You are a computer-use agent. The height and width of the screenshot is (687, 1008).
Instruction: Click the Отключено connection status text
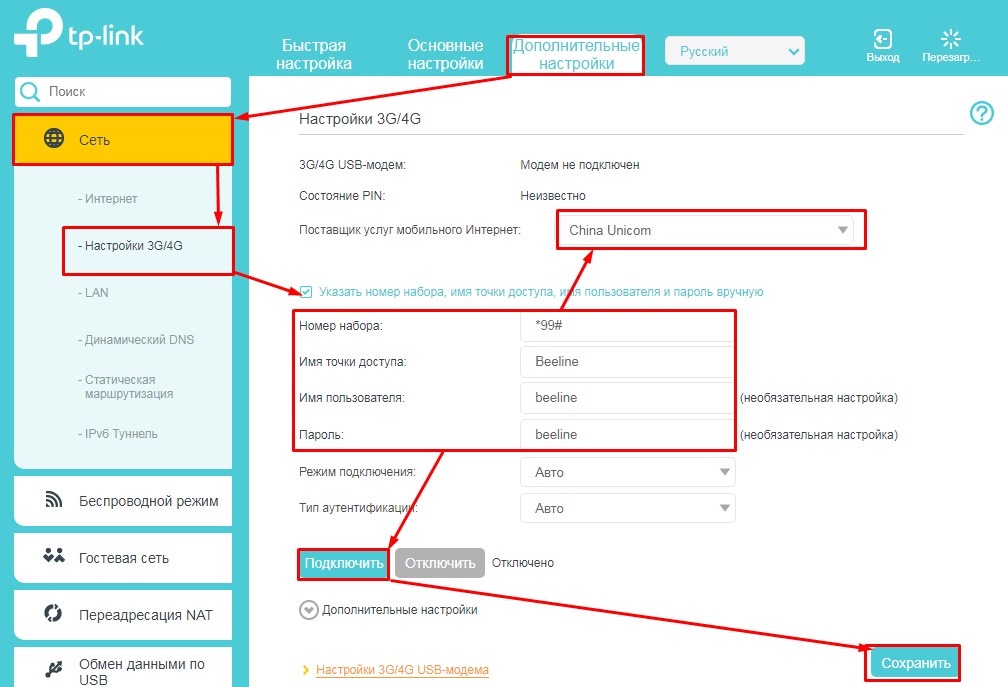click(x=523, y=563)
